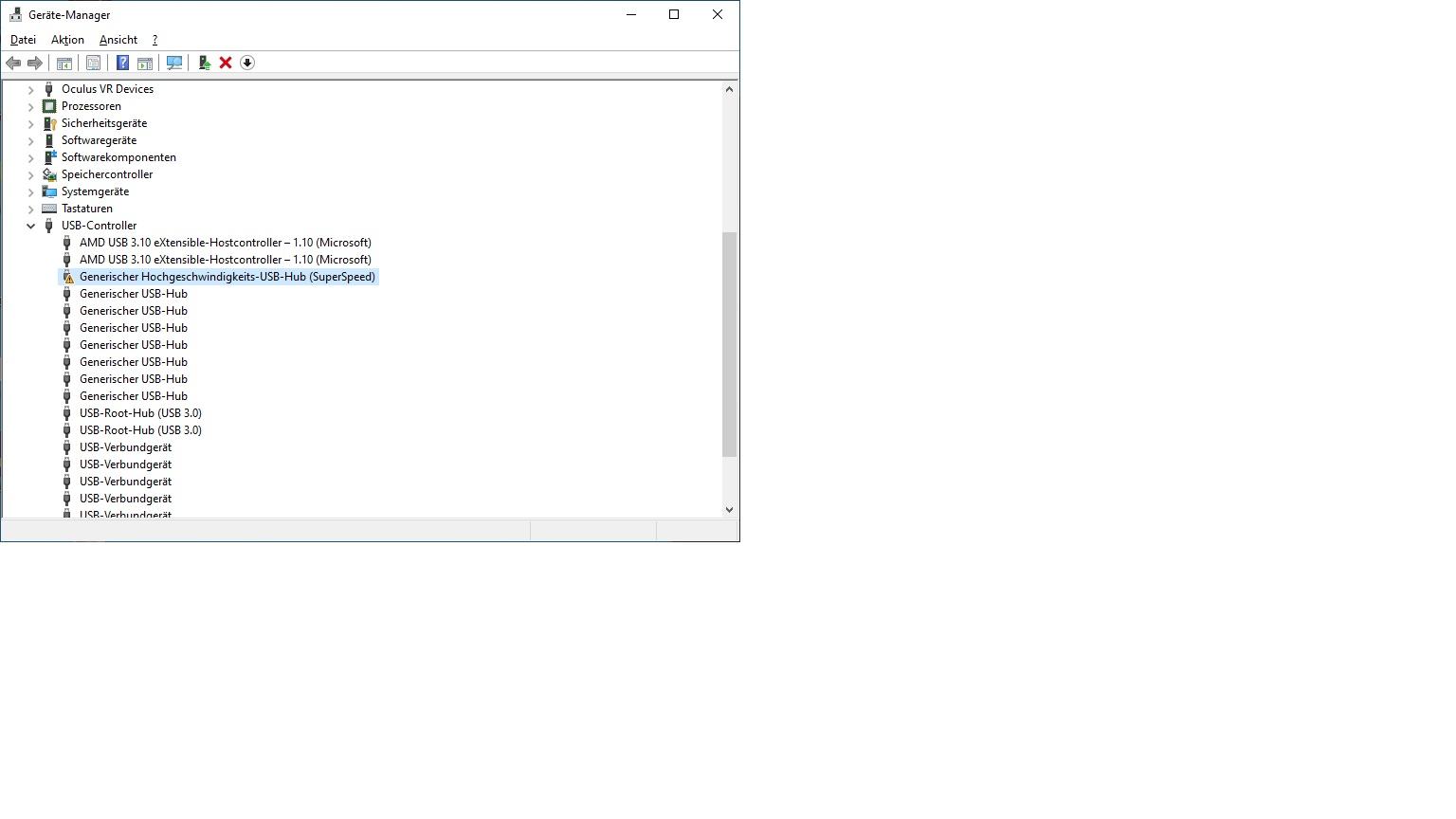Click the USB-Controller category icon
Viewport: 1456px width, 819px height.
(49, 226)
